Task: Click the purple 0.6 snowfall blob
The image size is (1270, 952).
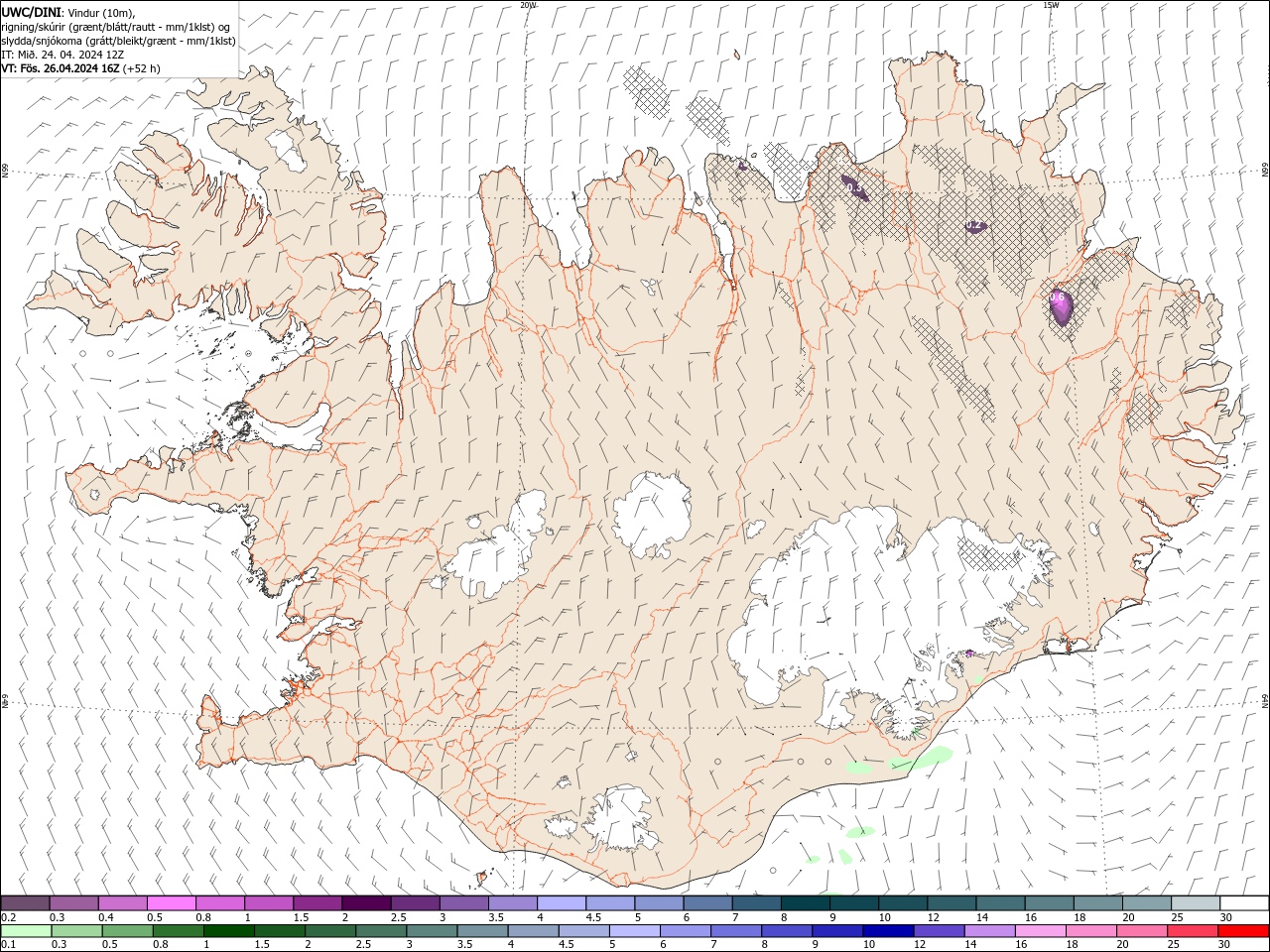Action: (1061, 306)
